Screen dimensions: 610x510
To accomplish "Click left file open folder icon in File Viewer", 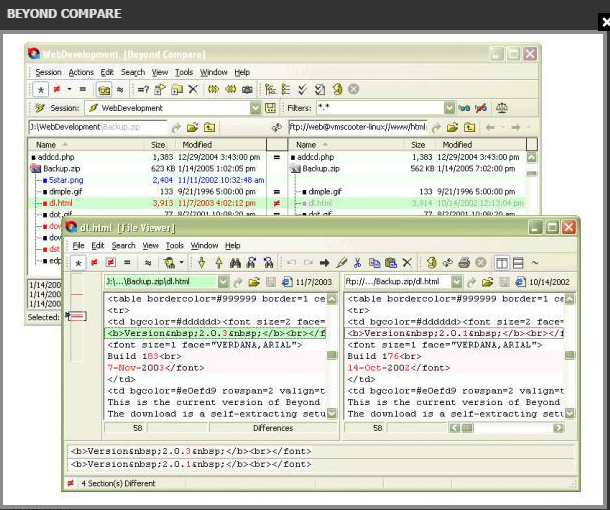I will click(x=254, y=282).
